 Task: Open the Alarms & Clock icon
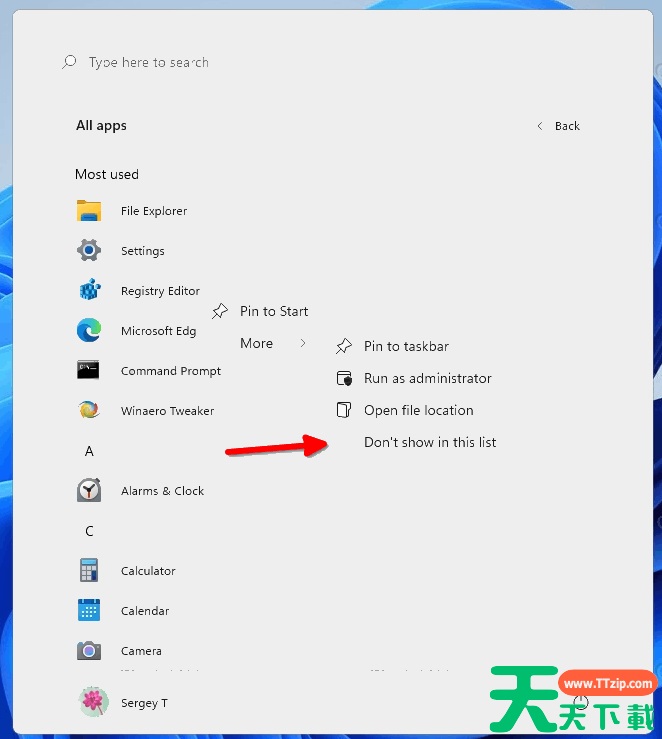[x=89, y=490]
